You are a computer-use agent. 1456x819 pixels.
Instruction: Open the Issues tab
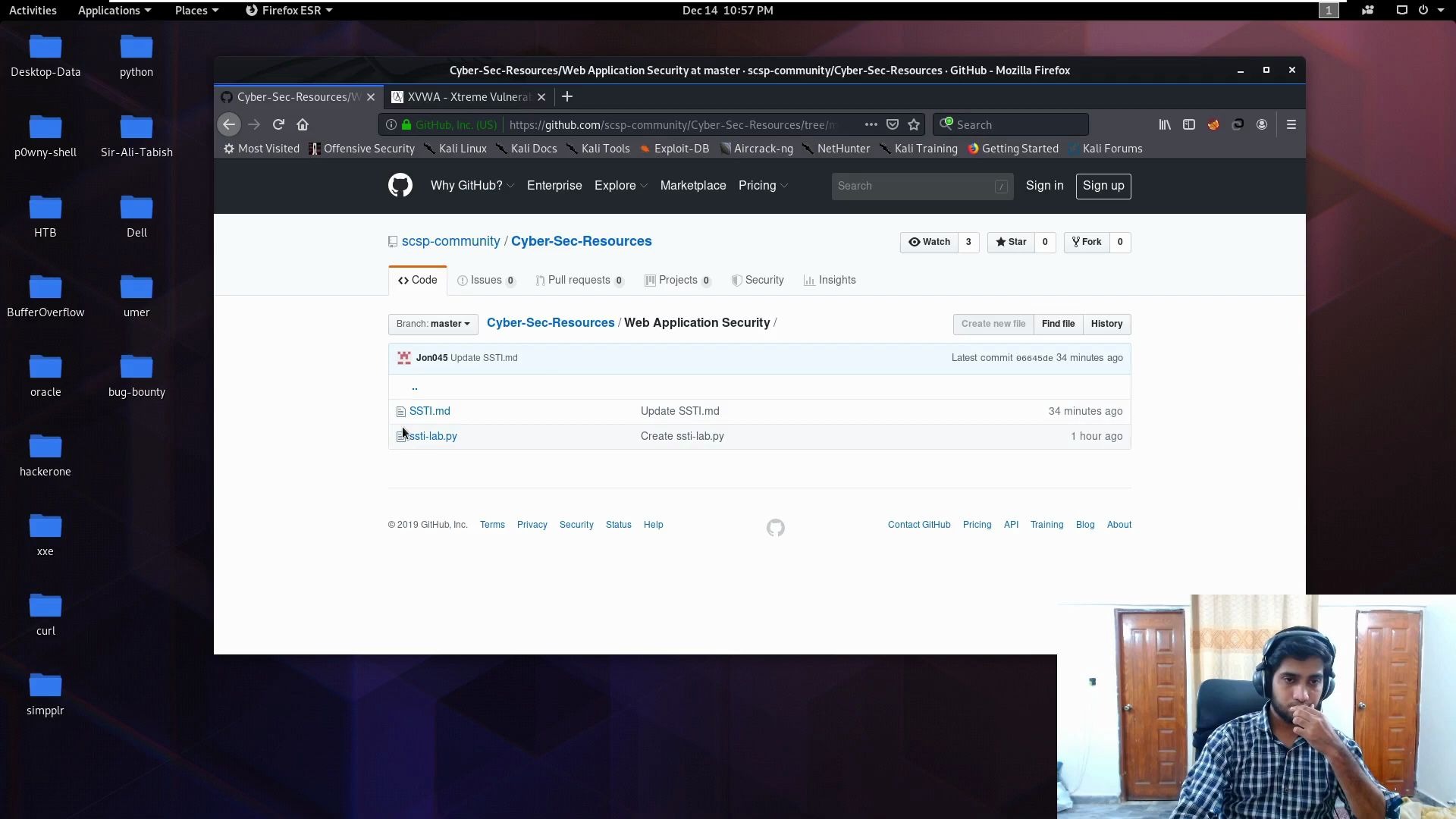pyautogui.click(x=486, y=281)
